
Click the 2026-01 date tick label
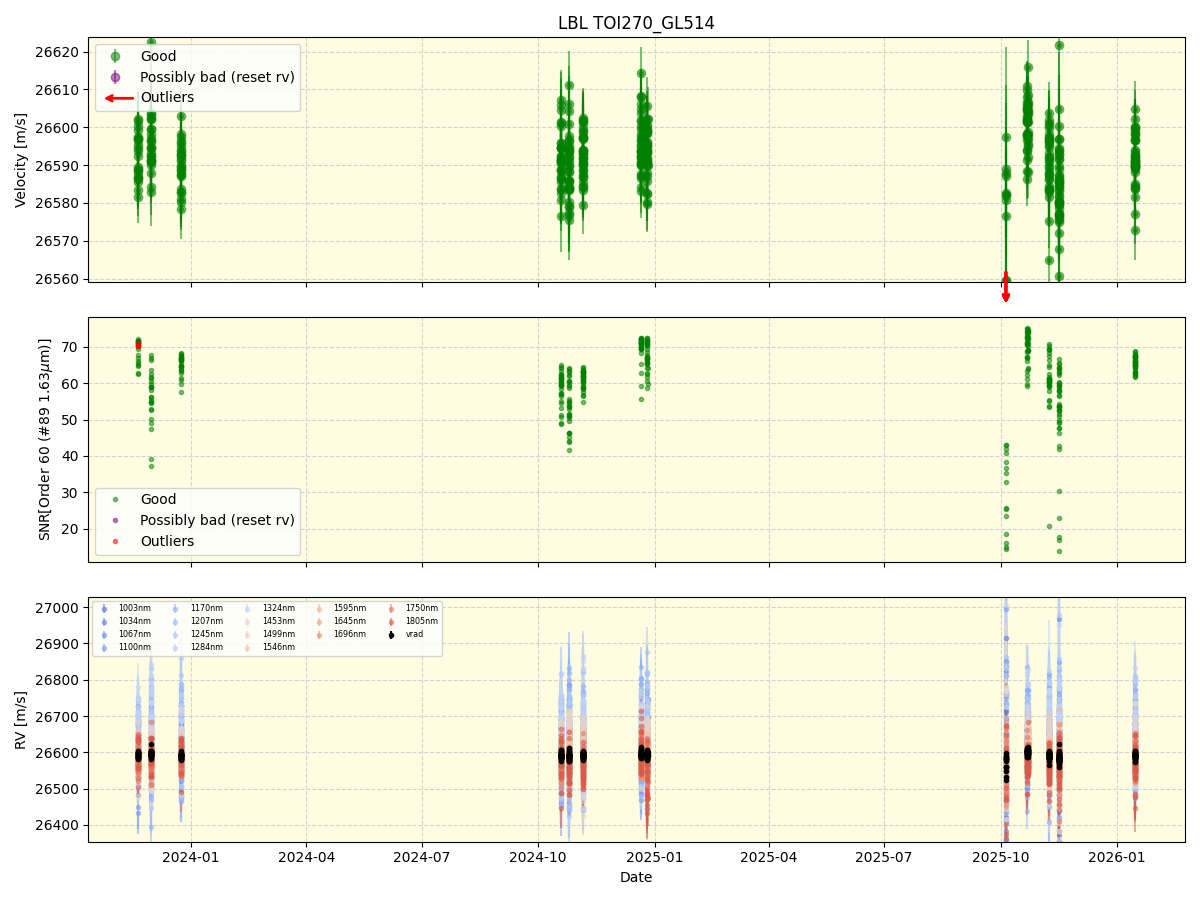point(1117,857)
